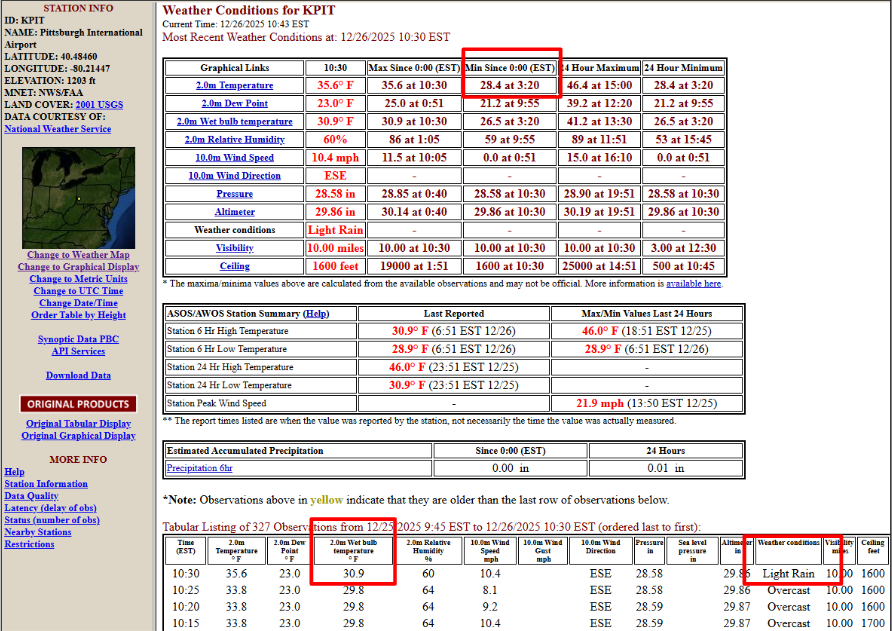Viewport: 892px width, 631px height.
Task: Open 2.0m Relative Humidity graph link
Action: 234,139
